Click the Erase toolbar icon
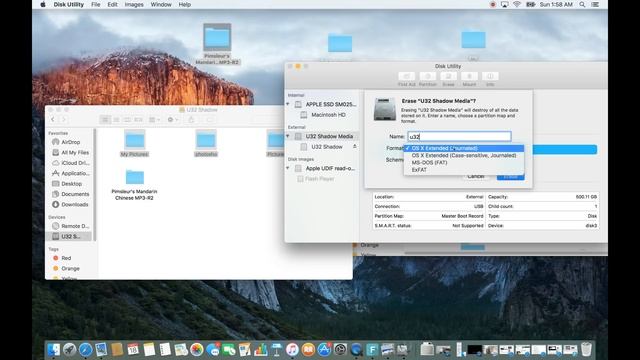Screen dimensions: 640x360 click(x=448, y=76)
